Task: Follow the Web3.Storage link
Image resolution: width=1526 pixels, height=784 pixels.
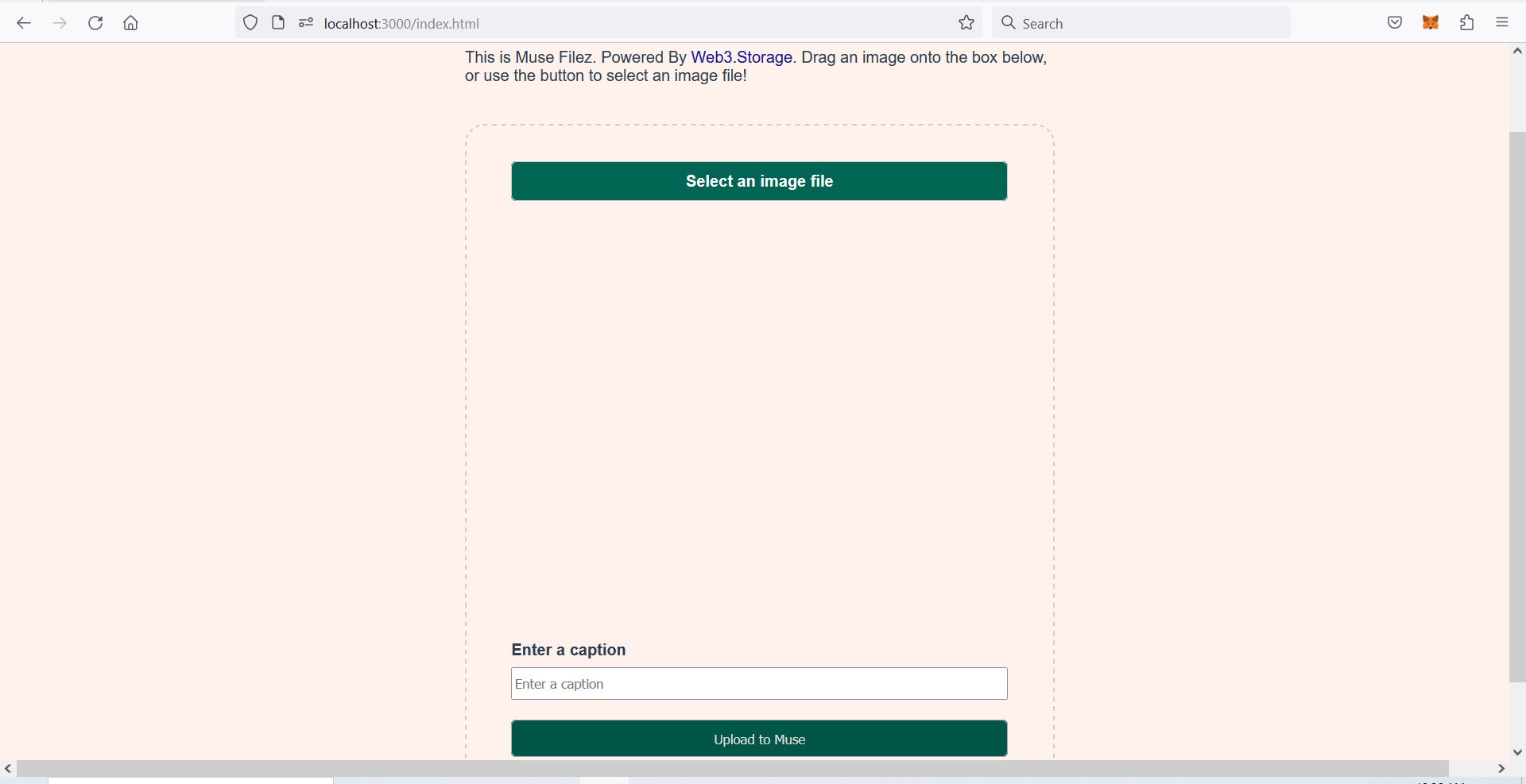Action: pos(742,57)
